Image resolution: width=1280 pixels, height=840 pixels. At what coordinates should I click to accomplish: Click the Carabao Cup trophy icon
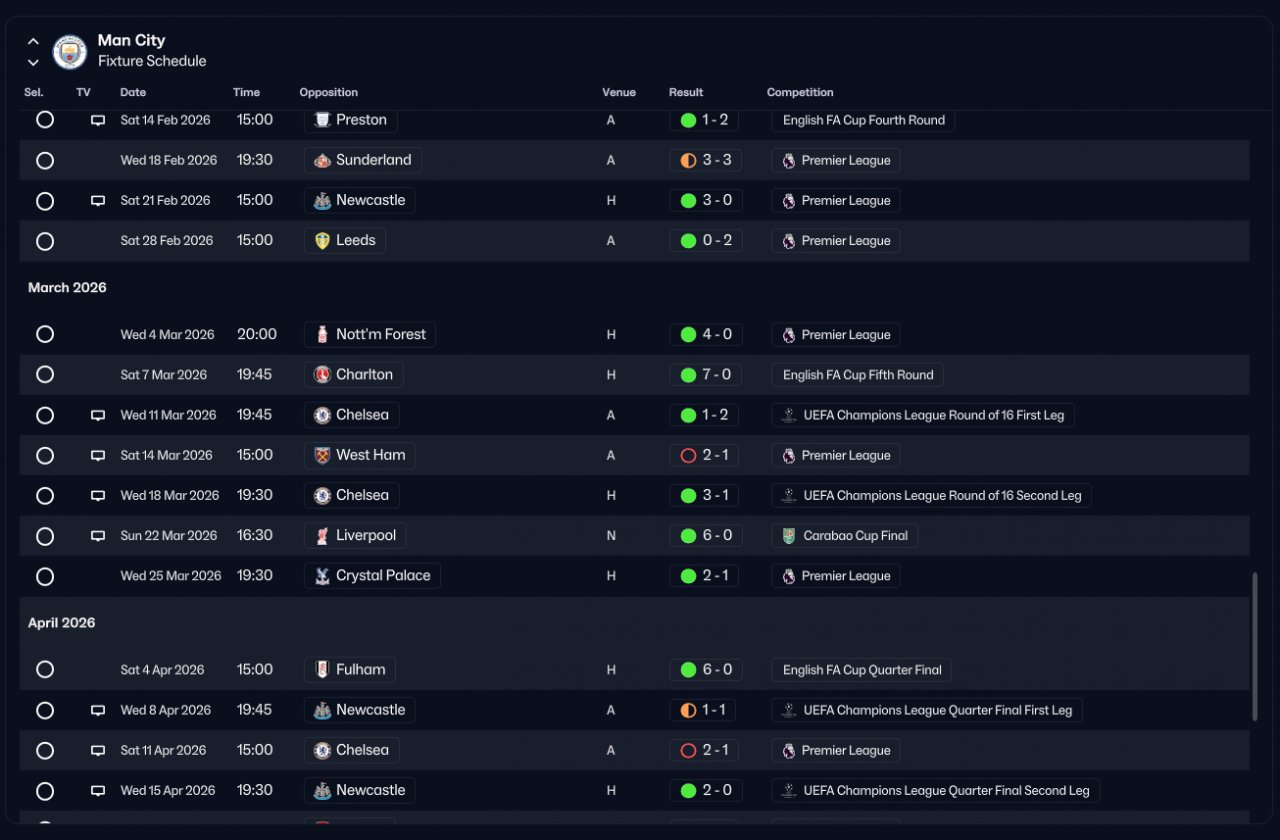click(x=789, y=536)
